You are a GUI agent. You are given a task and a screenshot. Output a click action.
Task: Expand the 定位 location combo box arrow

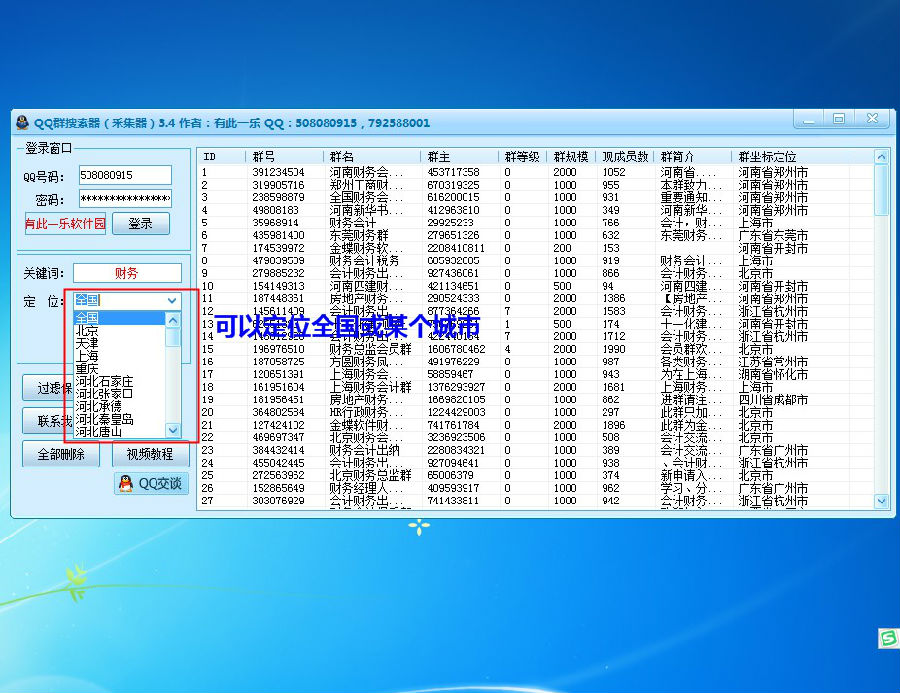click(x=172, y=300)
